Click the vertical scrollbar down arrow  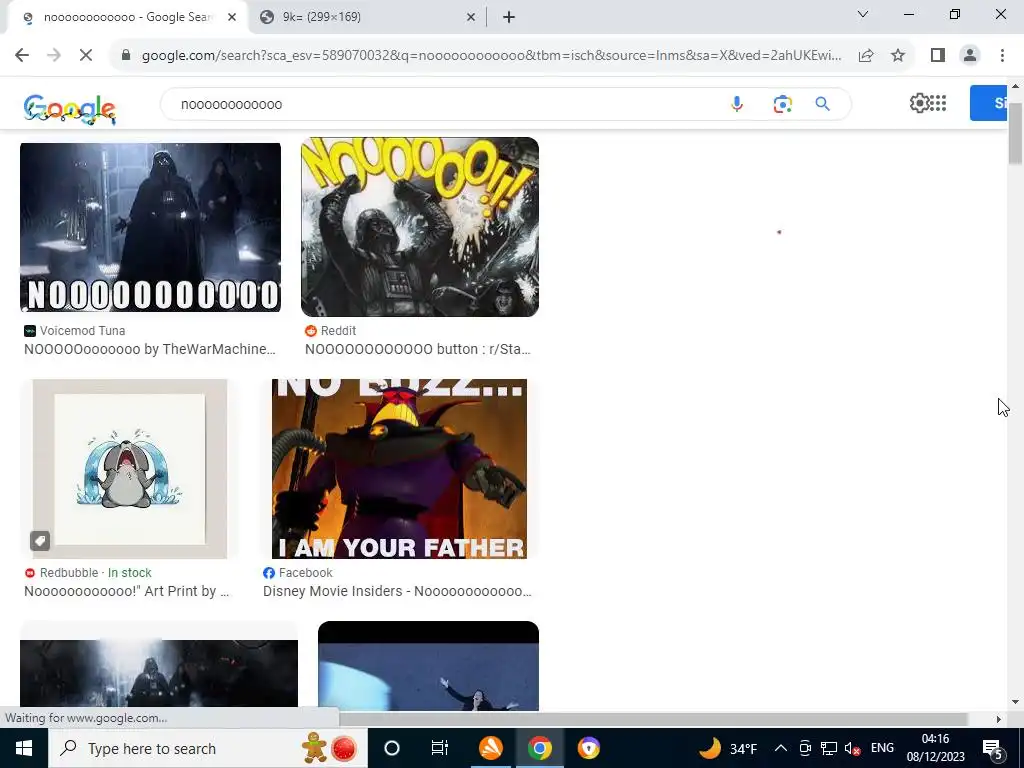[x=1016, y=702]
